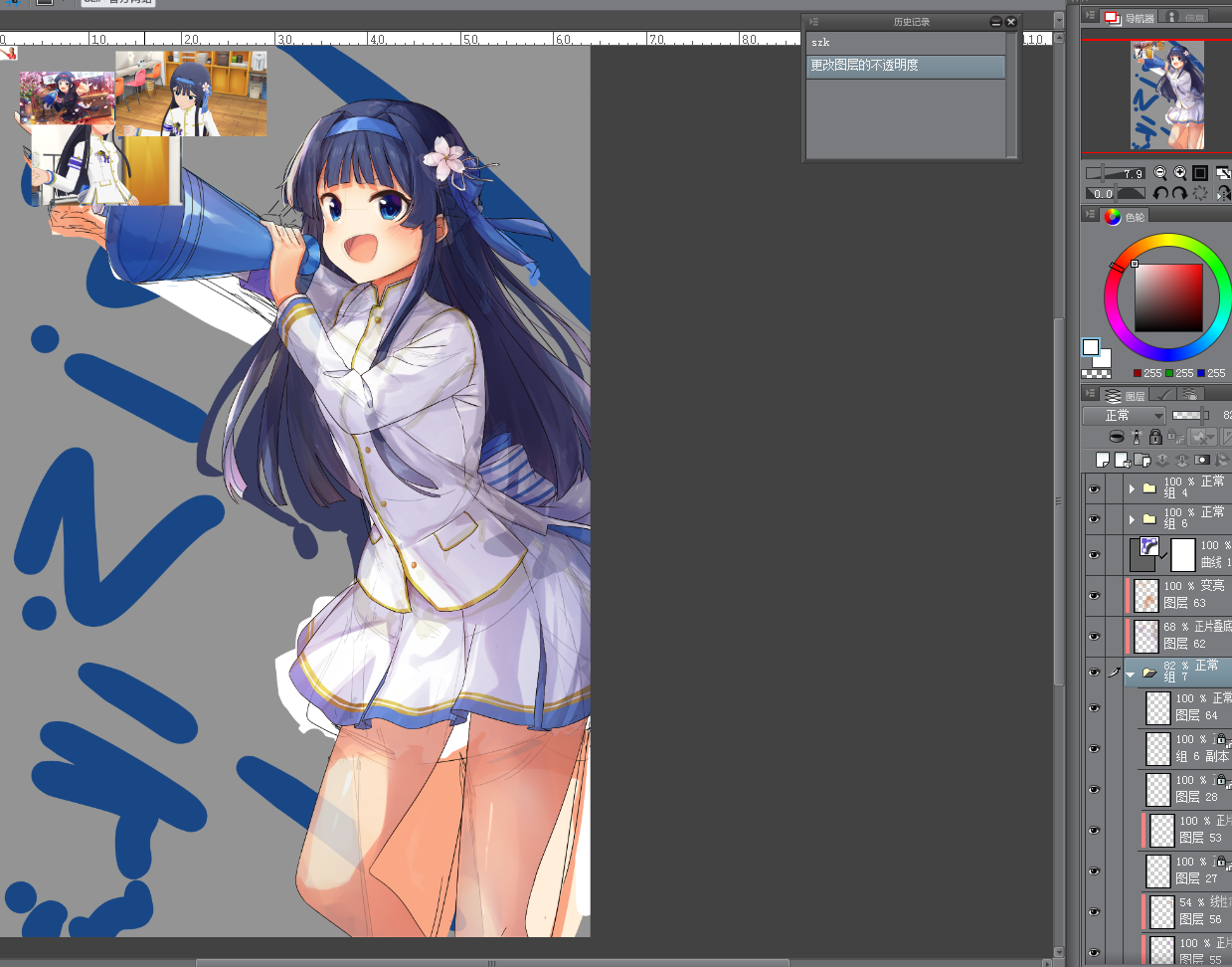The image size is (1232, 967).
Task: Click set as reference layer lighthouse icon
Action: (1137, 437)
